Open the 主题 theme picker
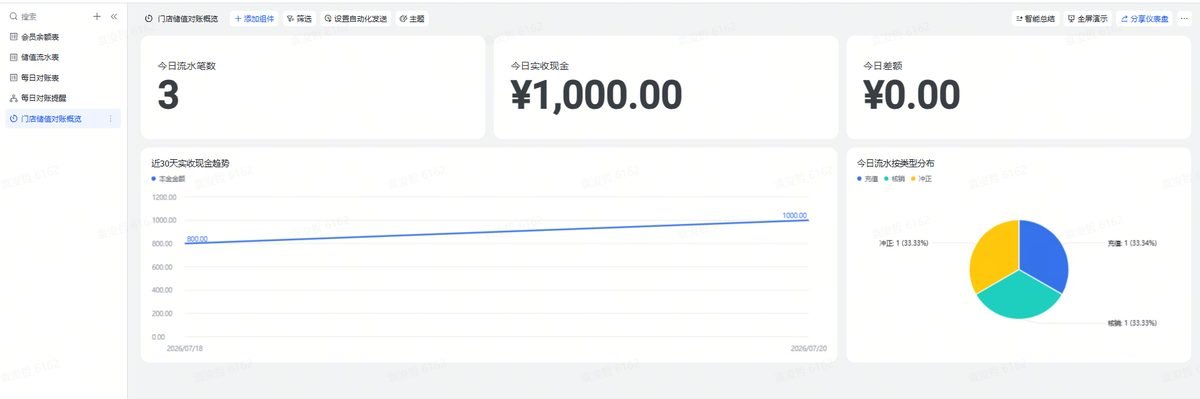 tap(412, 19)
